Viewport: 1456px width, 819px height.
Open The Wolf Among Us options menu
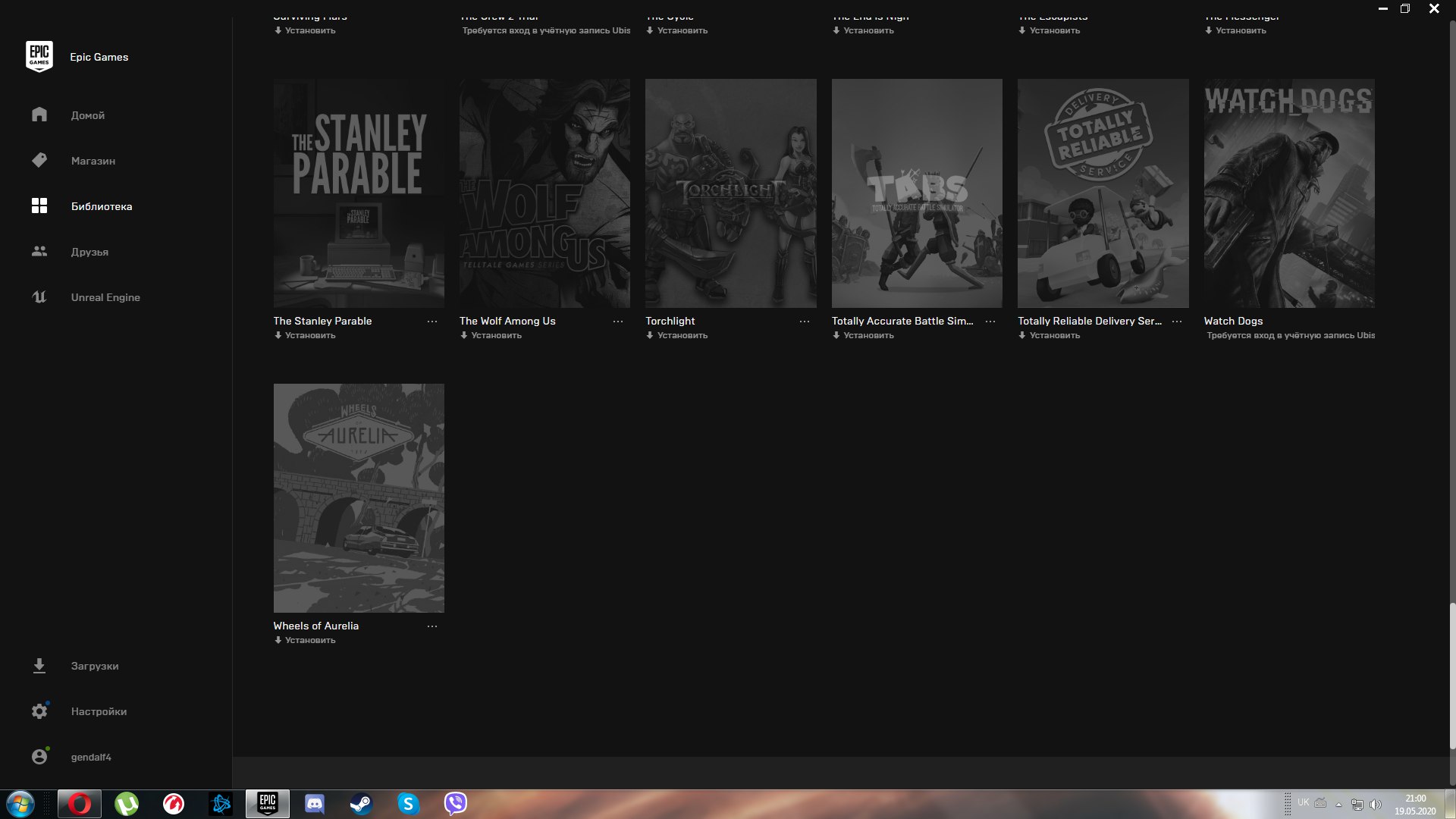tap(618, 322)
